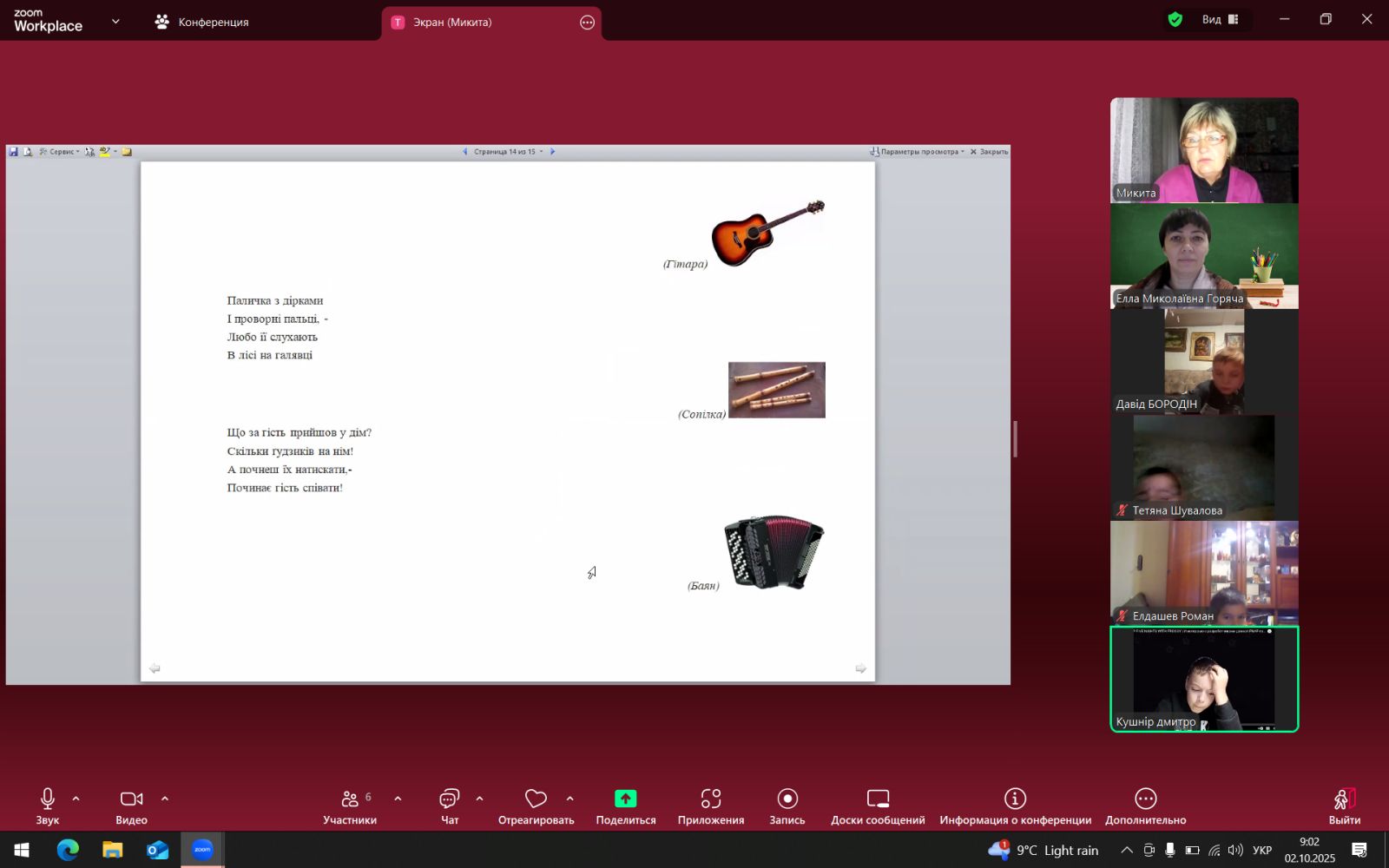Click the Share screen icon (Поделиться)
The height and width of the screenshot is (868, 1389).
tap(625, 799)
